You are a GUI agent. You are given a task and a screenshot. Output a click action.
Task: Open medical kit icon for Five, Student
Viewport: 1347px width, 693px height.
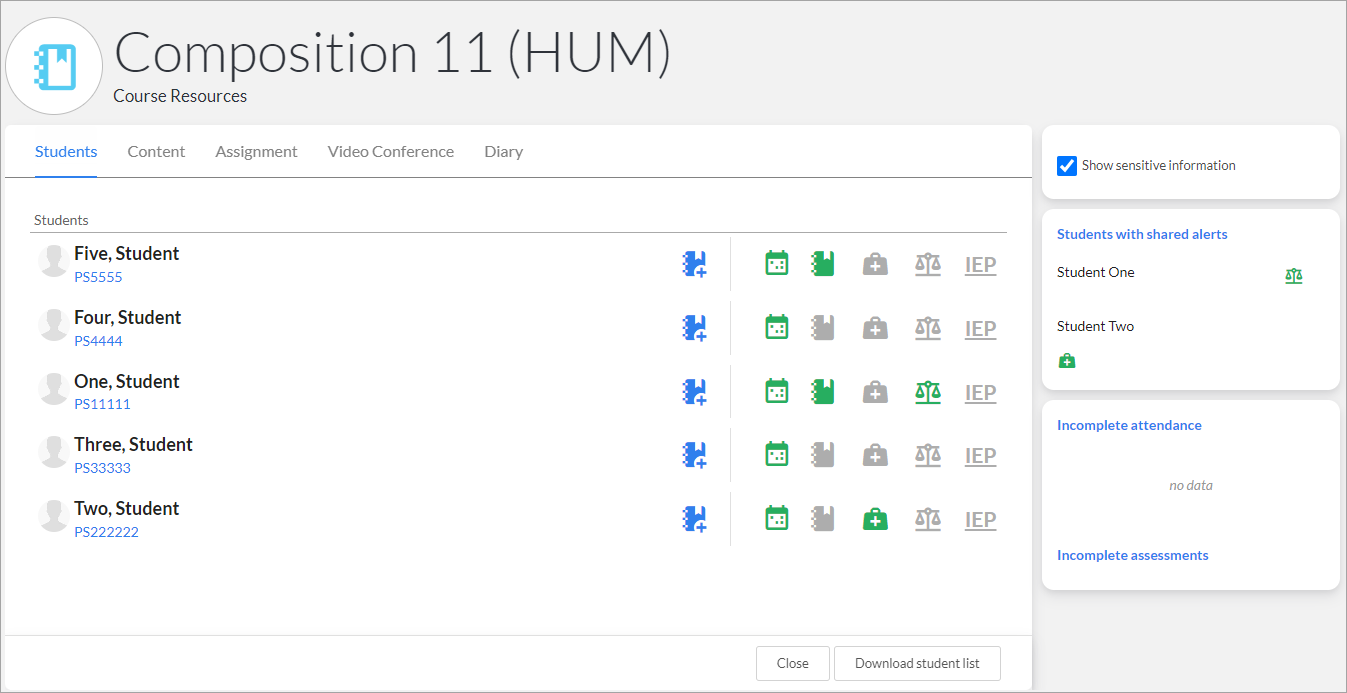click(875, 264)
